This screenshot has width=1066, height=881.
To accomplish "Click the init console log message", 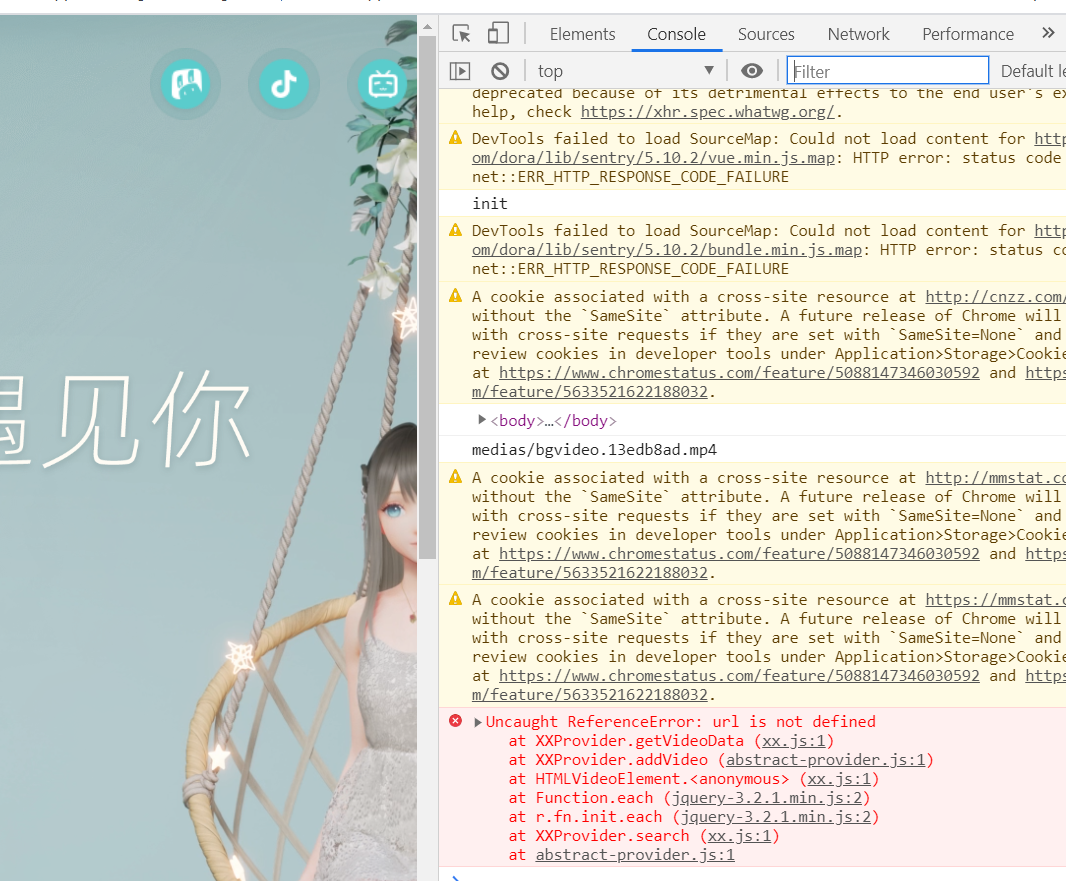I will tap(489, 203).
